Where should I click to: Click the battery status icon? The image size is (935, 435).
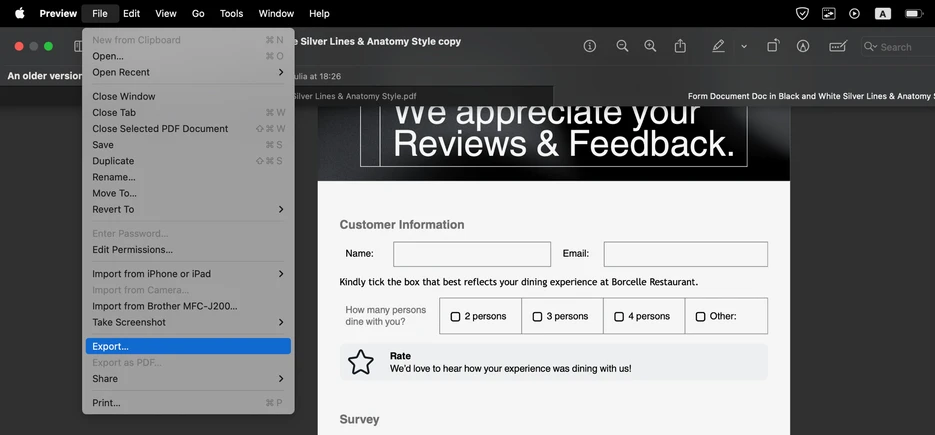tap(914, 13)
